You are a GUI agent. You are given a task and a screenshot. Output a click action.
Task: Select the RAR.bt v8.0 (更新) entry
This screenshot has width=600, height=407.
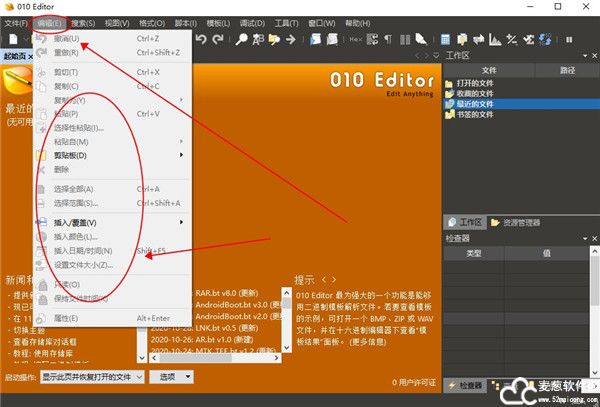click(227, 293)
